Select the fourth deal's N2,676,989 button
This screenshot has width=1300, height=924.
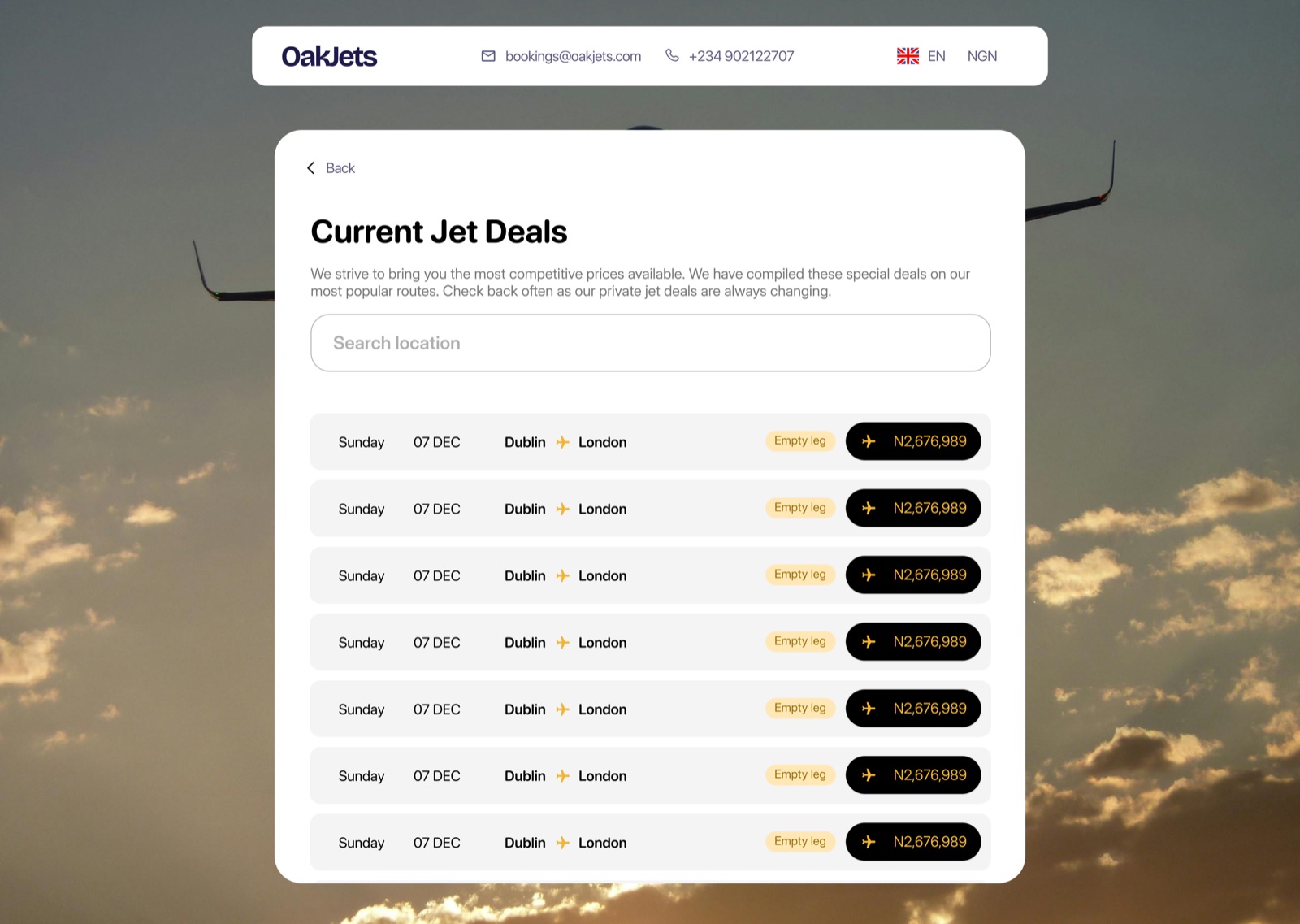coord(913,642)
